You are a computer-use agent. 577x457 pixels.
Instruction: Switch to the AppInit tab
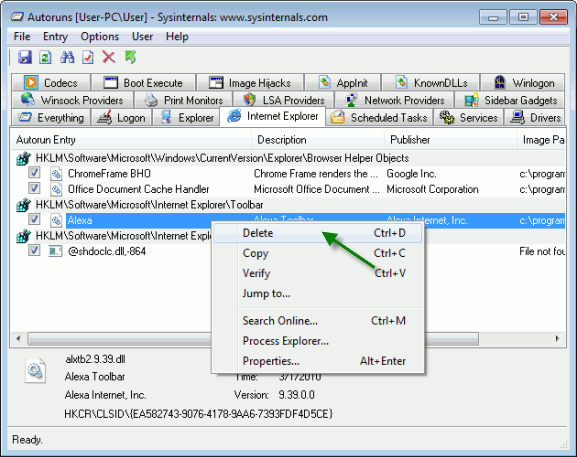[343, 82]
